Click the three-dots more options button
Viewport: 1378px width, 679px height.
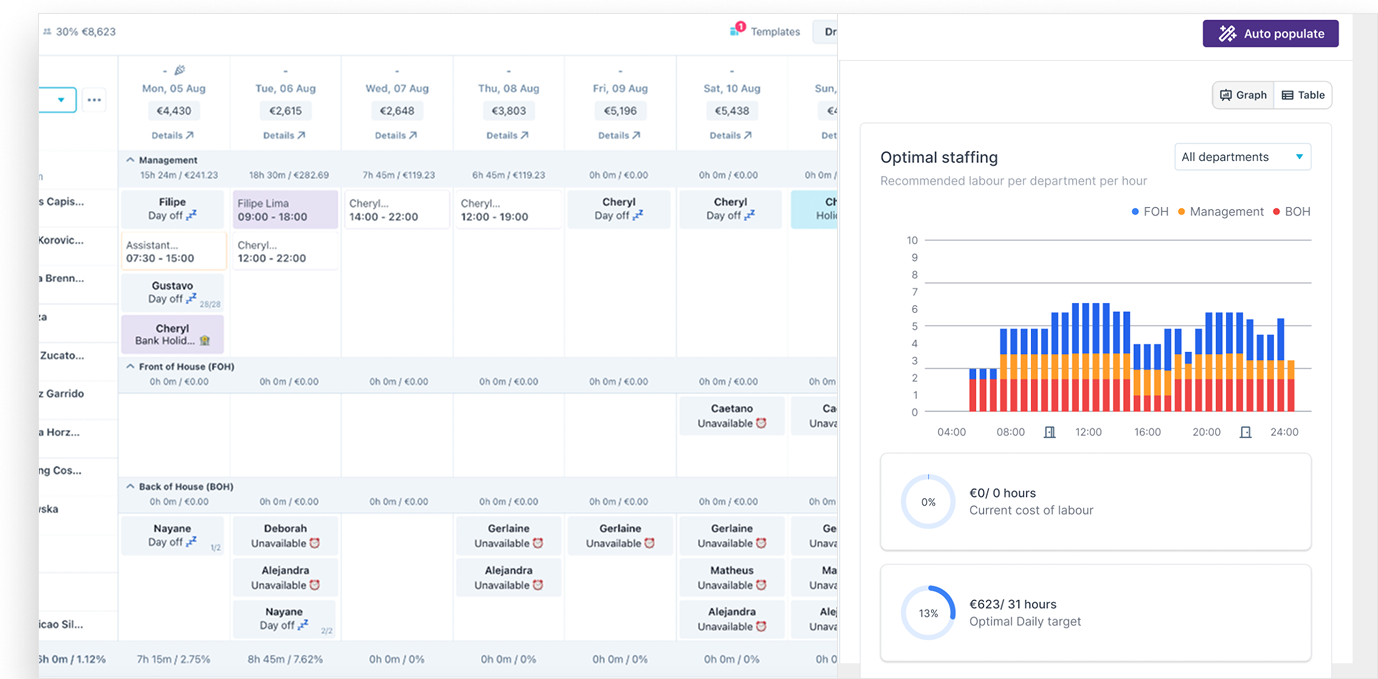click(94, 100)
